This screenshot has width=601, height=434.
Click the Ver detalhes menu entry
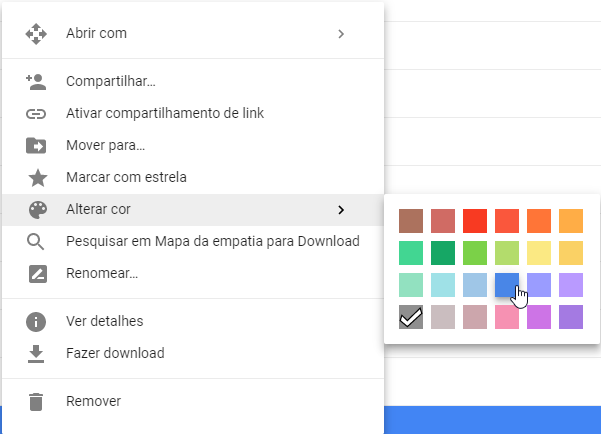click(x=105, y=322)
